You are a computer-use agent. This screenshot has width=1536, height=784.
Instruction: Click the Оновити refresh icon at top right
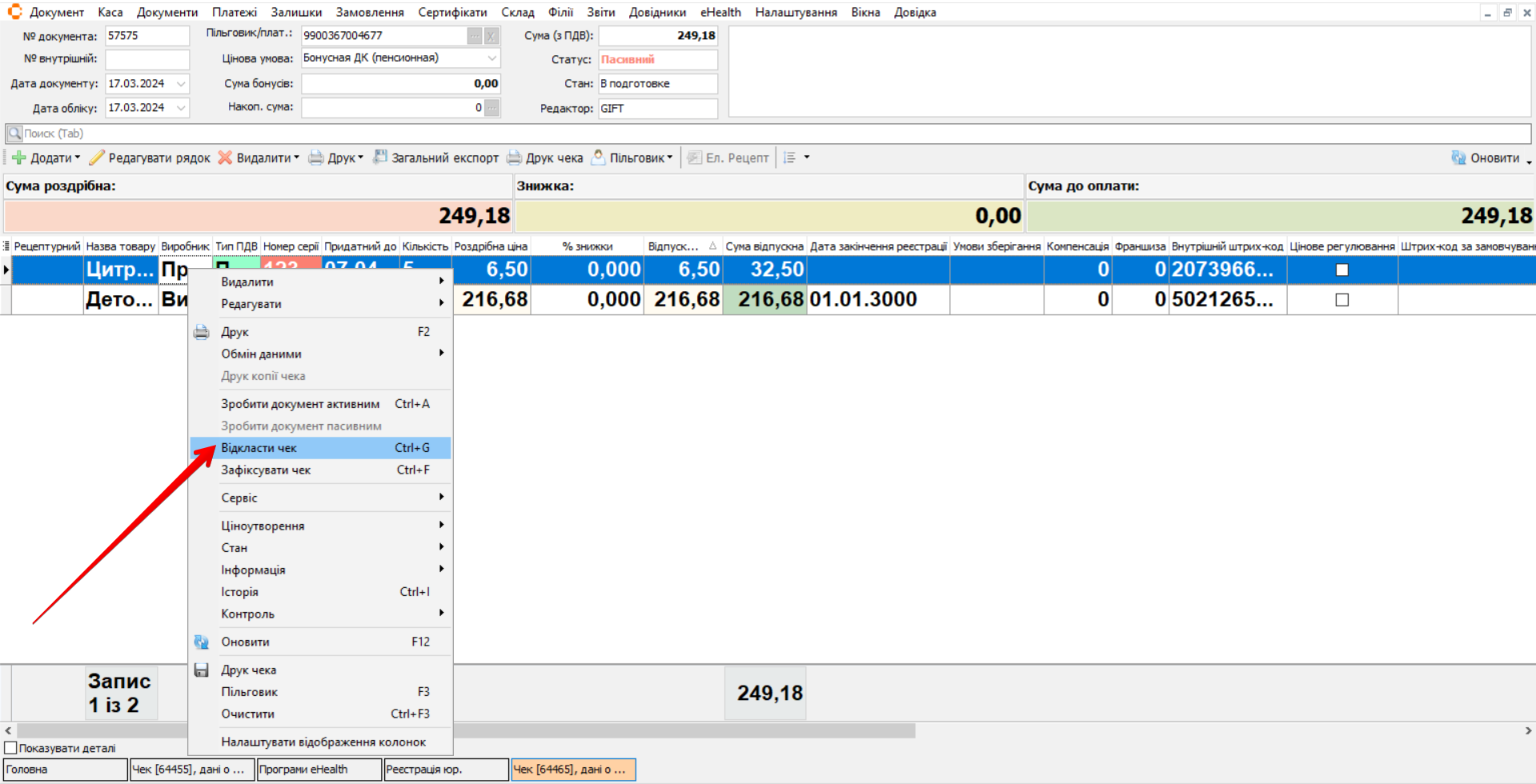click(x=1458, y=158)
